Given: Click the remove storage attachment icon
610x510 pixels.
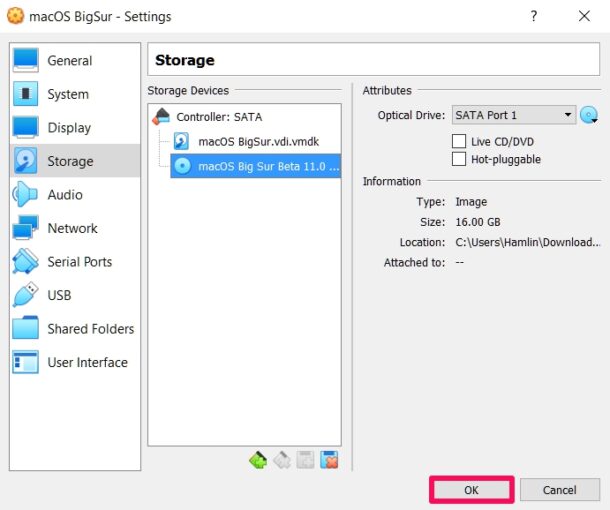Looking at the screenshot, I should [x=329, y=460].
